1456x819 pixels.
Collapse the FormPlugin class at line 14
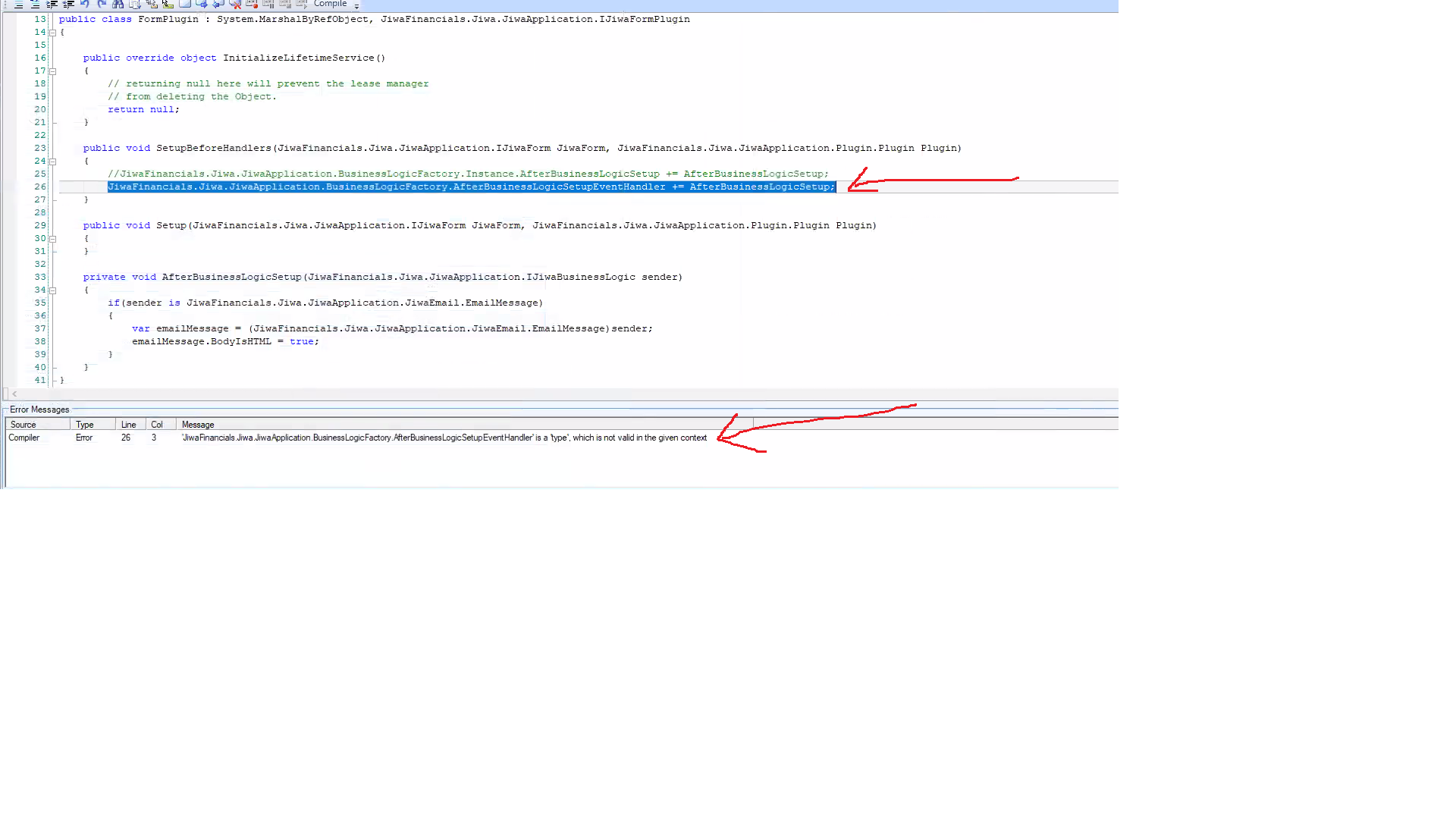point(52,33)
